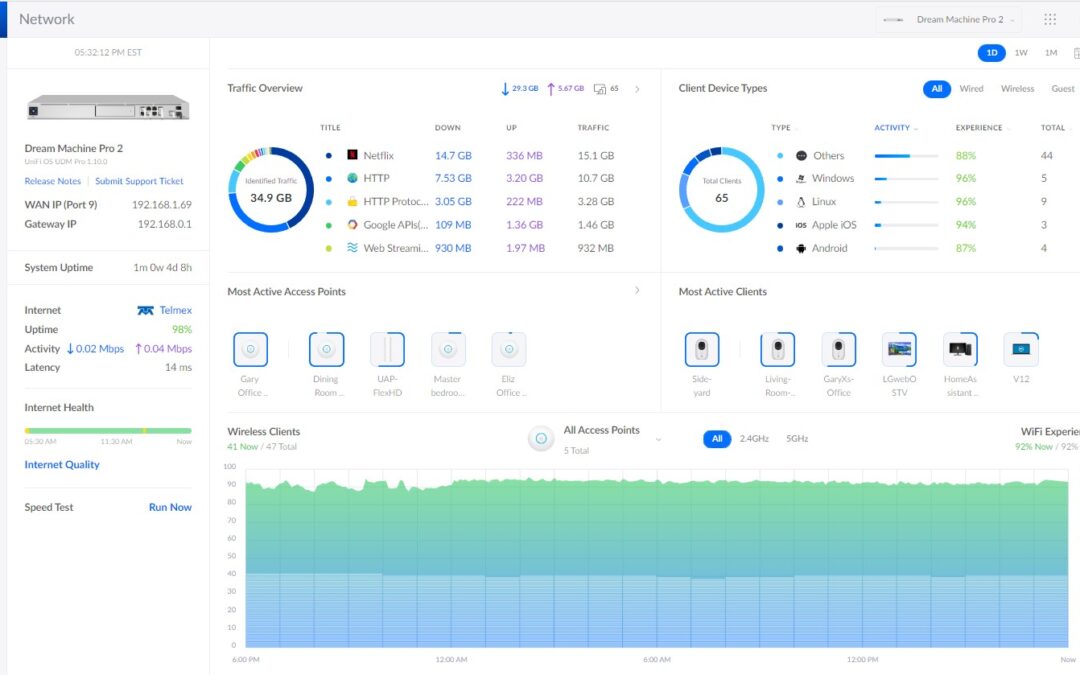
Task: Select the LGwebOSTV client icon
Action: 899,350
